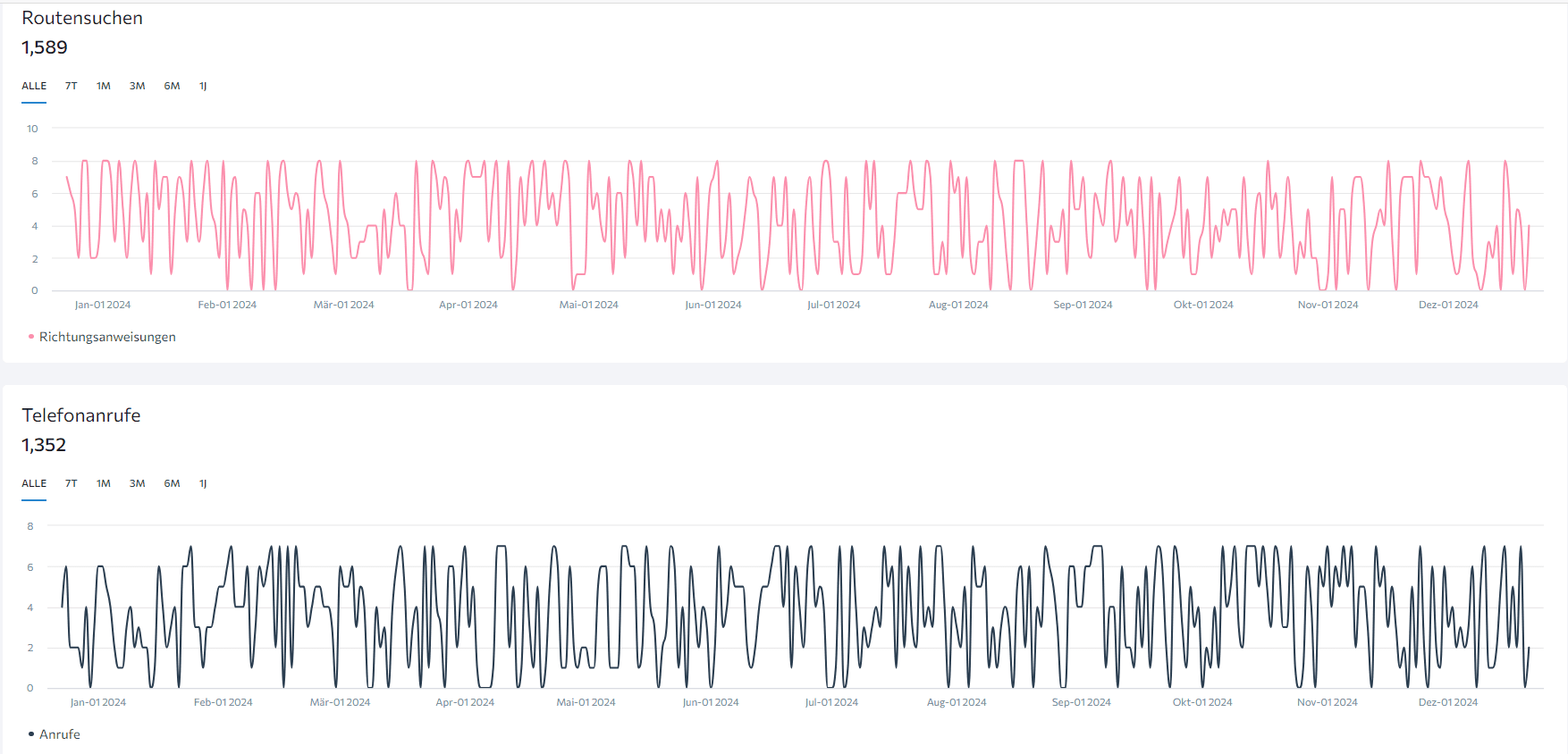Screen dimensions: 1568x754
Task: Click Mär-01 2024 label on Routensuchen axis
Action: [x=344, y=305]
